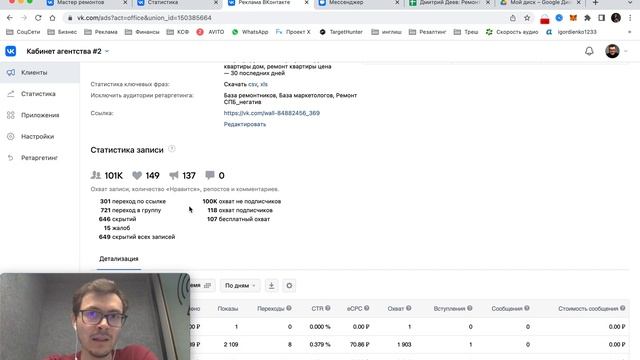Image resolution: width=640 pixels, height=360 pixels.
Task: Open the Chrome three-dot menu
Action: point(631,18)
